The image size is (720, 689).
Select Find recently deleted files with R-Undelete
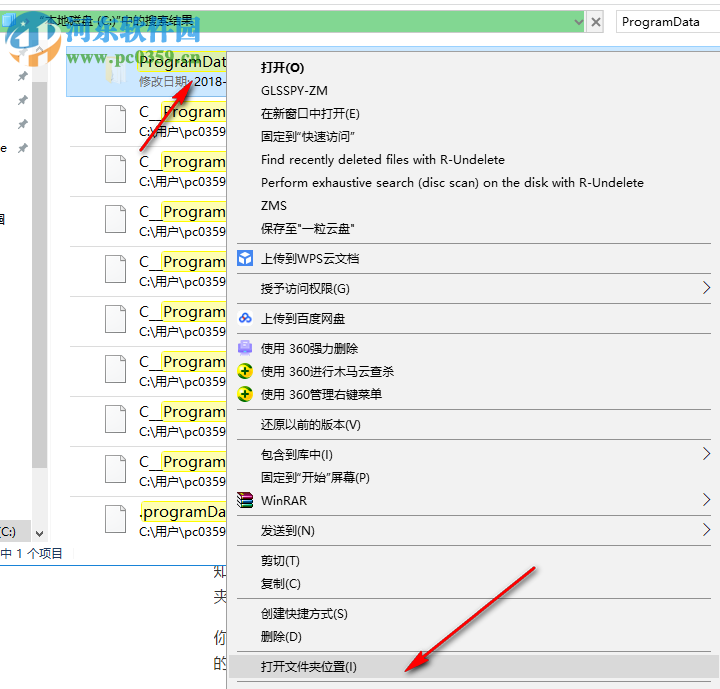(x=382, y=159)
